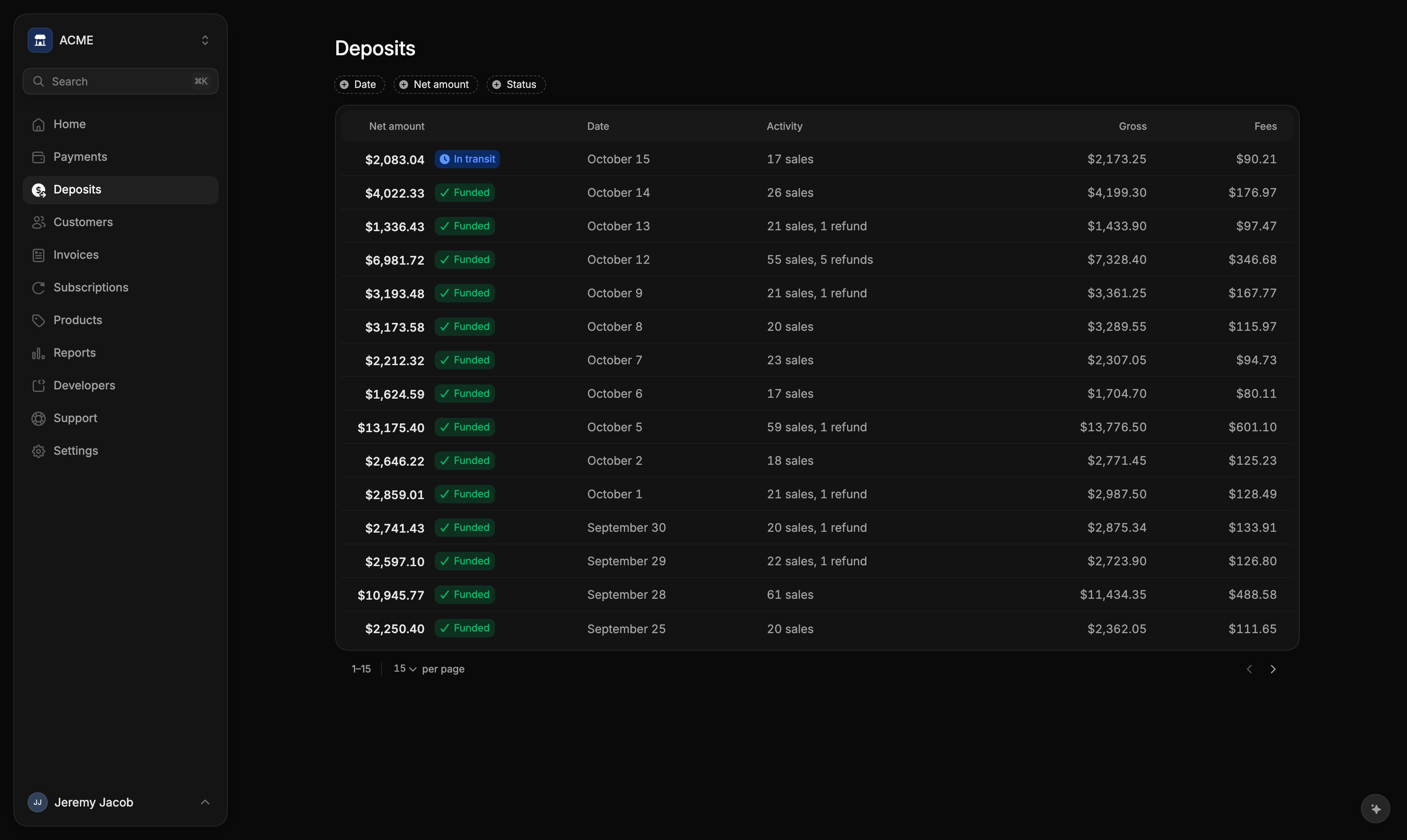This screenshot has height=840, width=1407.
Task: Select the $2,250.40 net amount
Action: pos(394,629)
